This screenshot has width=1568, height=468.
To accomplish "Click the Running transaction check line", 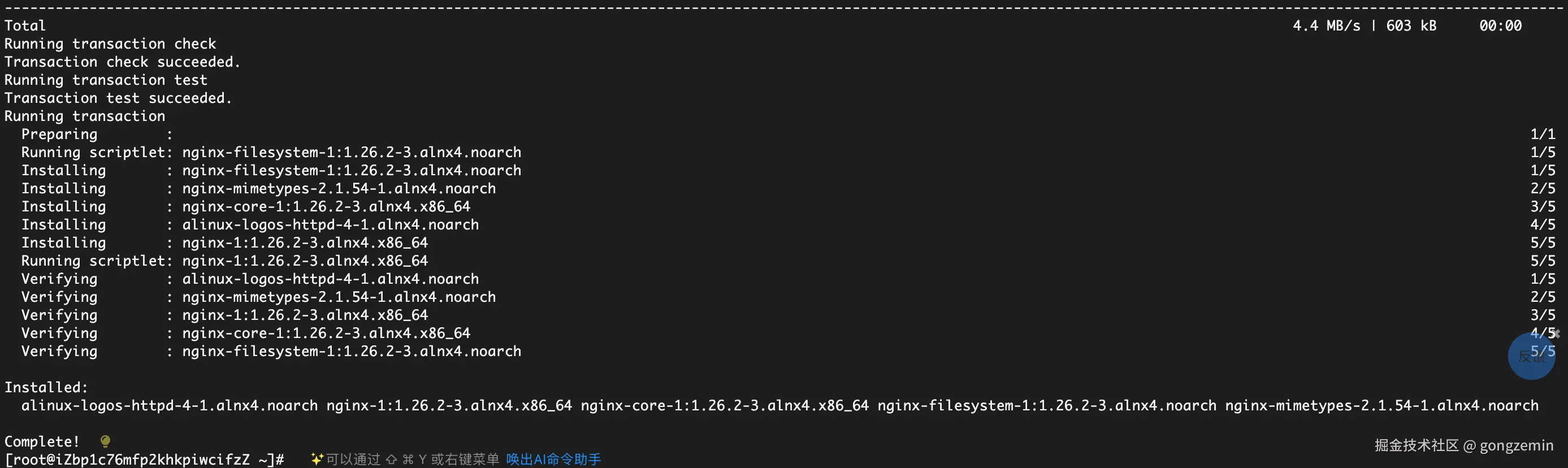I will pos(110,44).
